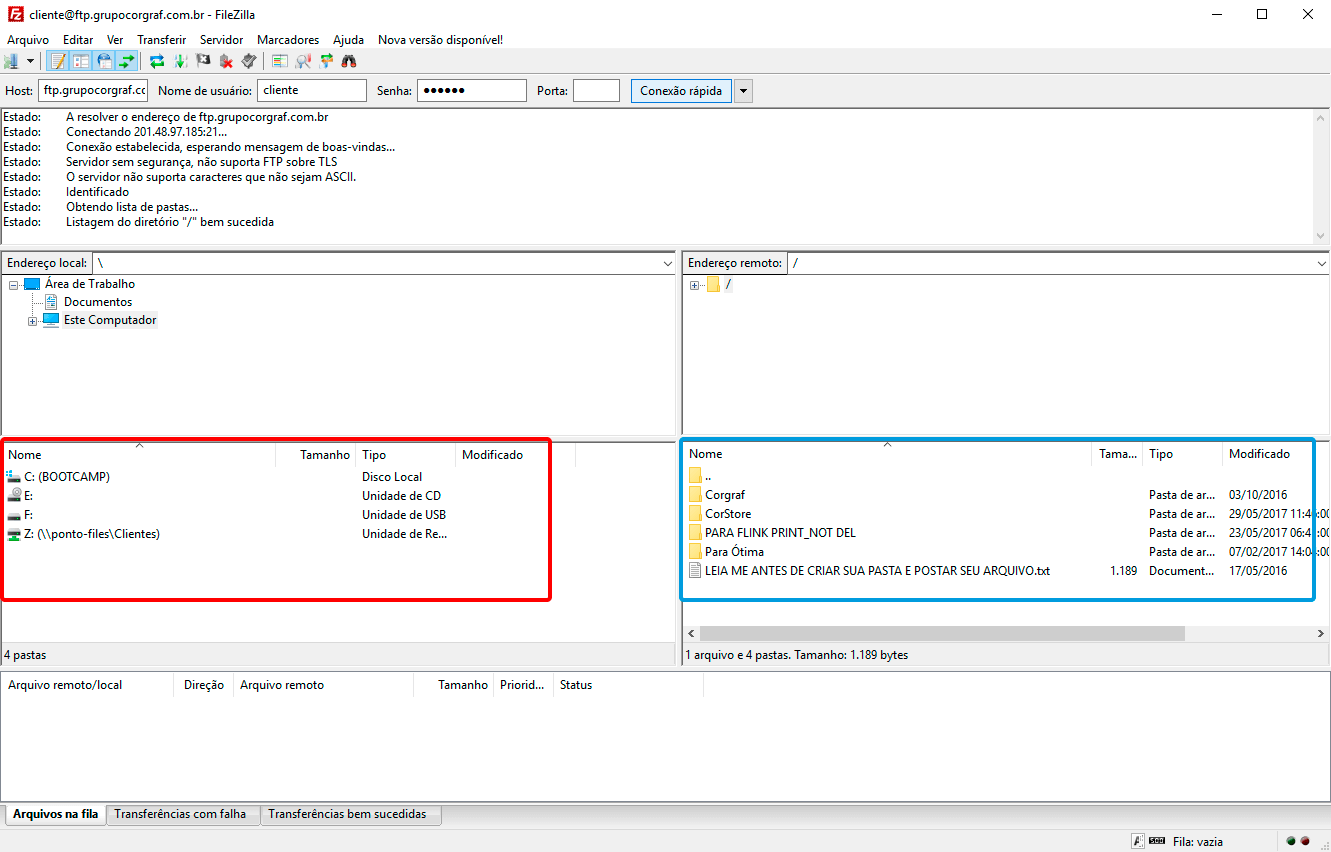Focus the Host input field

point(93,90)
